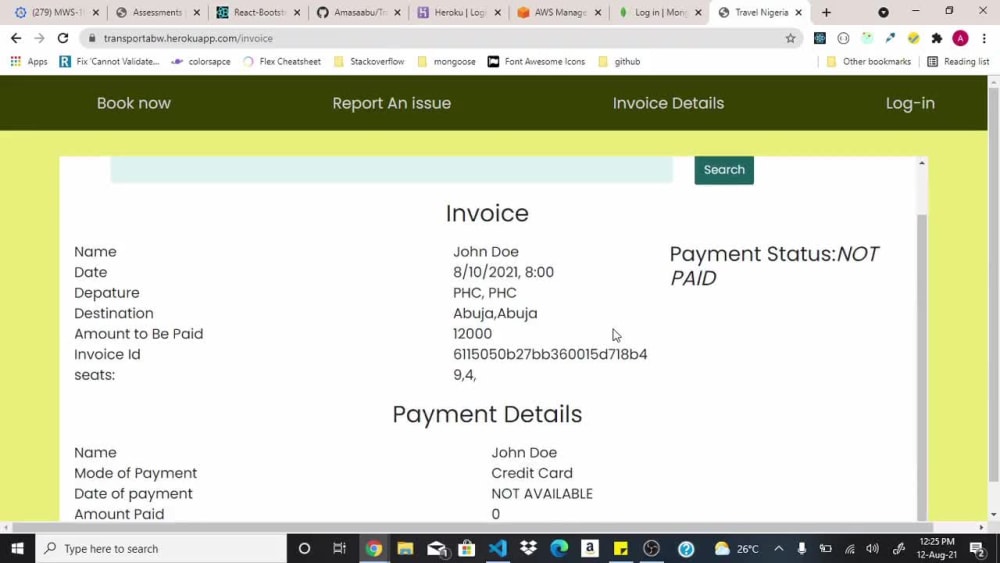Go to Invoice Details in the navbar
1000x563 pixels.
tap(668, 103)
